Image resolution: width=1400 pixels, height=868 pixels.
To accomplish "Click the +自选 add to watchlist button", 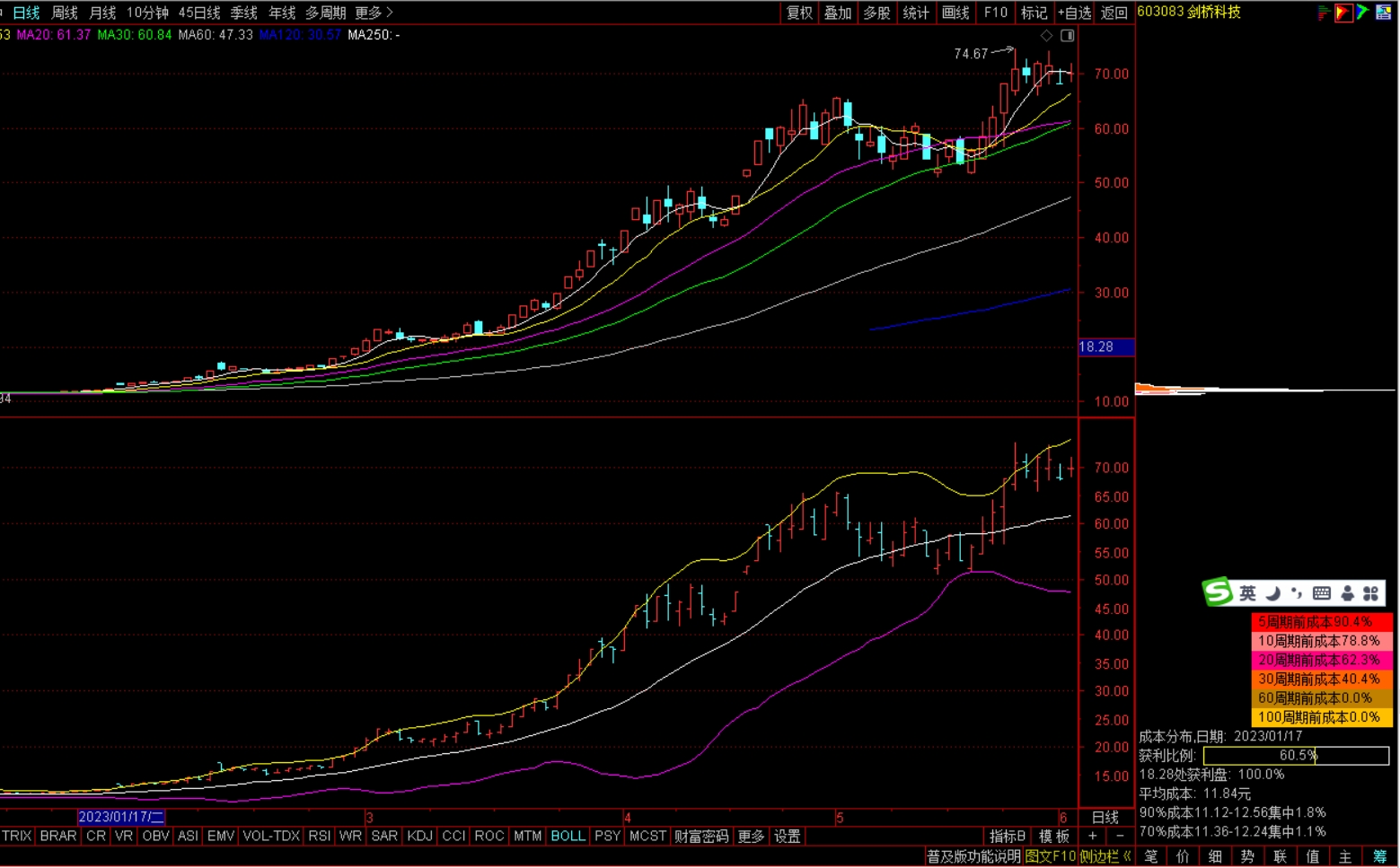I will 1074,13.
